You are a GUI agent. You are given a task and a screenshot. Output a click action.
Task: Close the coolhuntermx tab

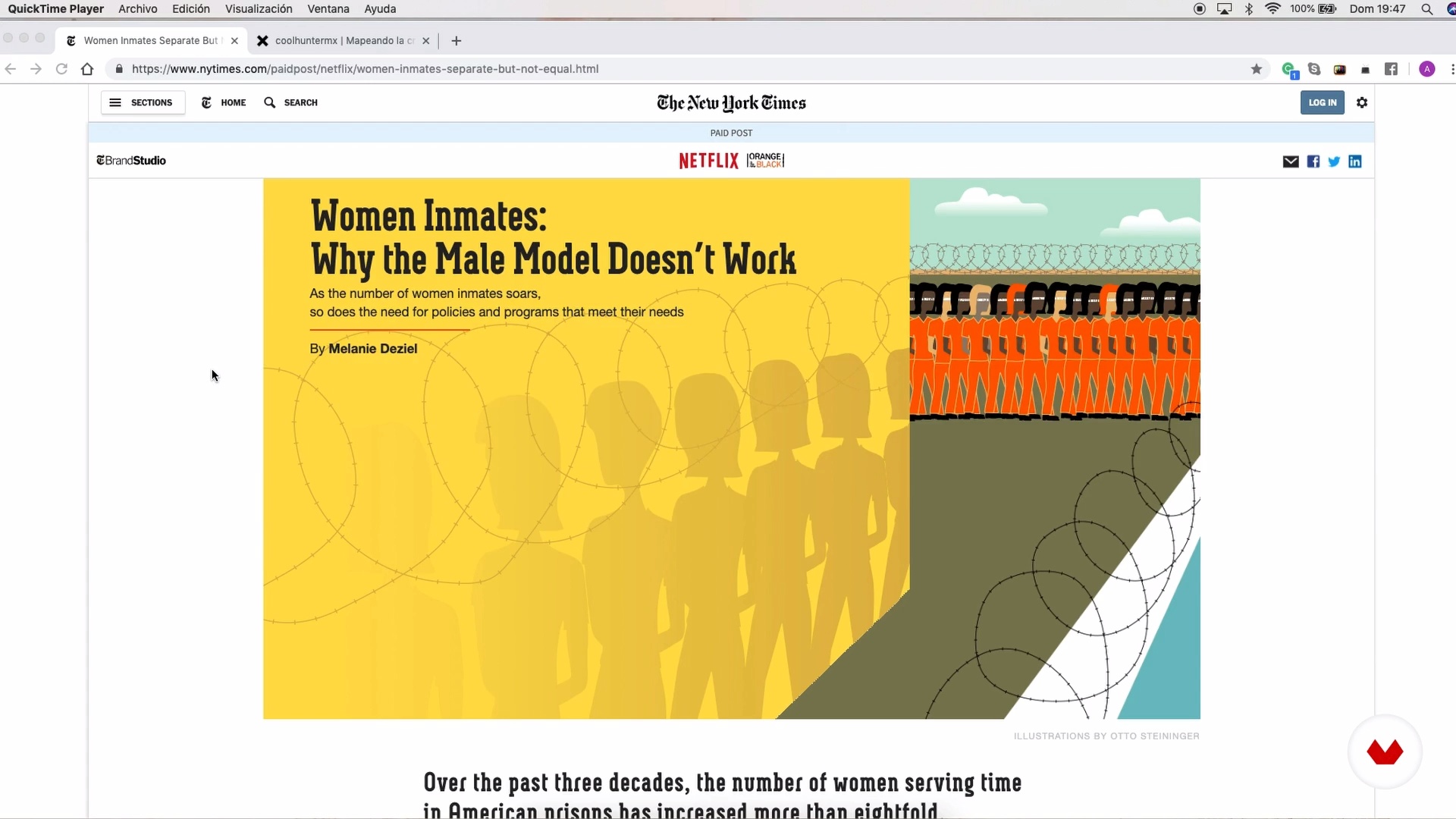425,41
